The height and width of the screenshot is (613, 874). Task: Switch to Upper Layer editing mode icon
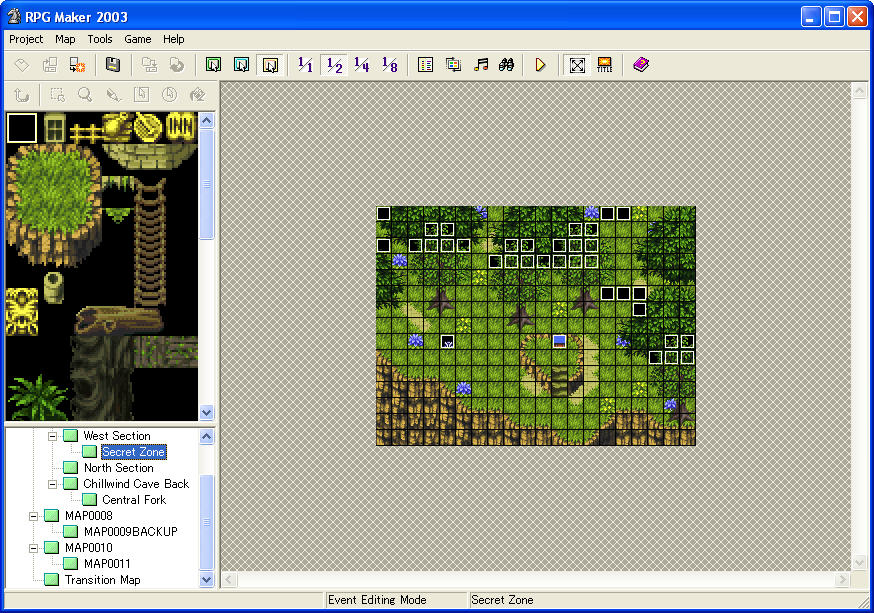(241, 65)
